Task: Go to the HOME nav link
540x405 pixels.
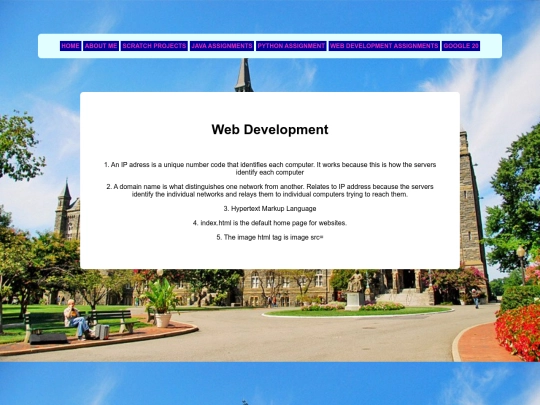Action: tap(71, 46)
